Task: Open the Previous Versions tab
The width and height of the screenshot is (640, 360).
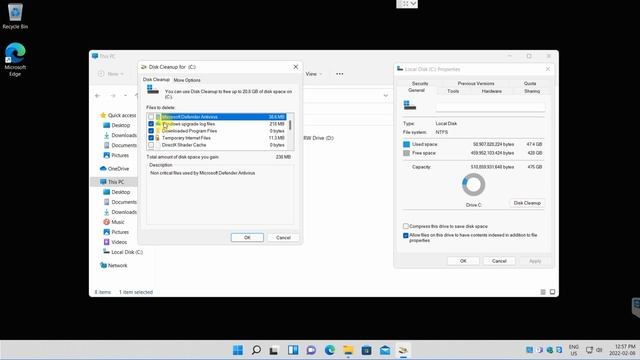Action: [476, 83]
